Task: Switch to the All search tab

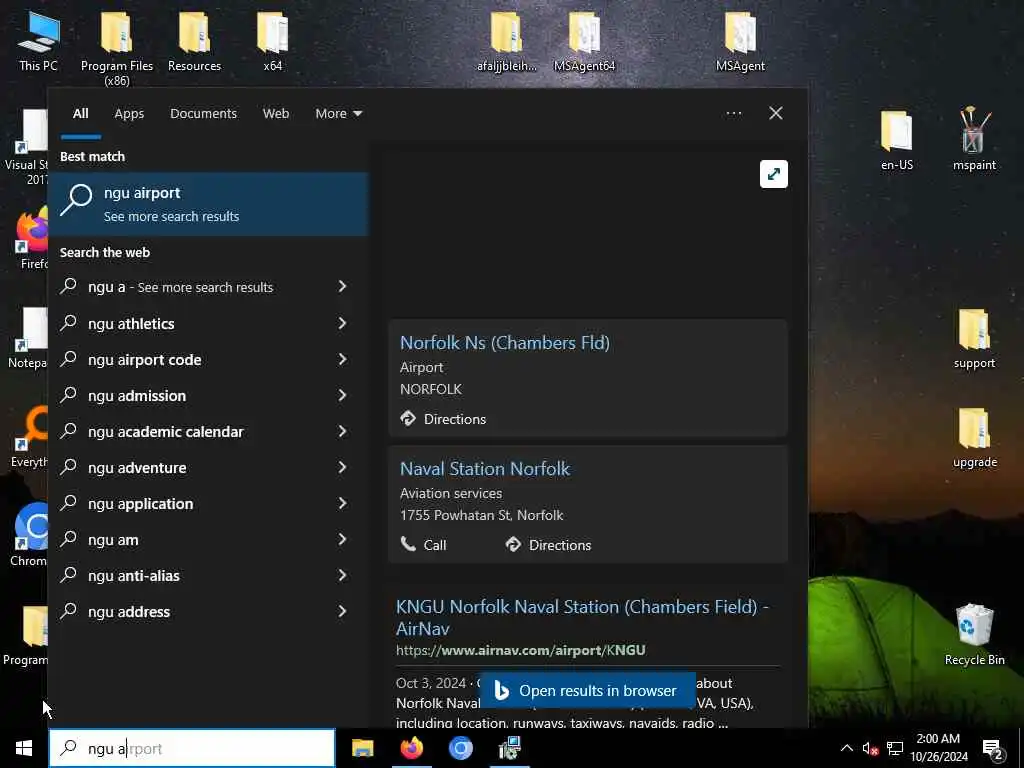Action: click(x=80, y=114)
